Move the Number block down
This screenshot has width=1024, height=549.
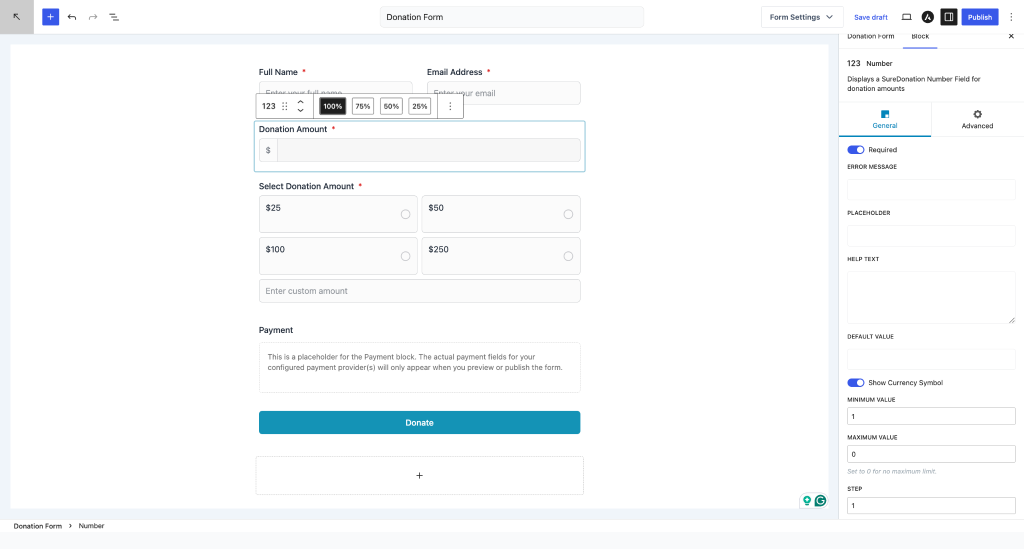pyautogui.click(x=300, y=110)
